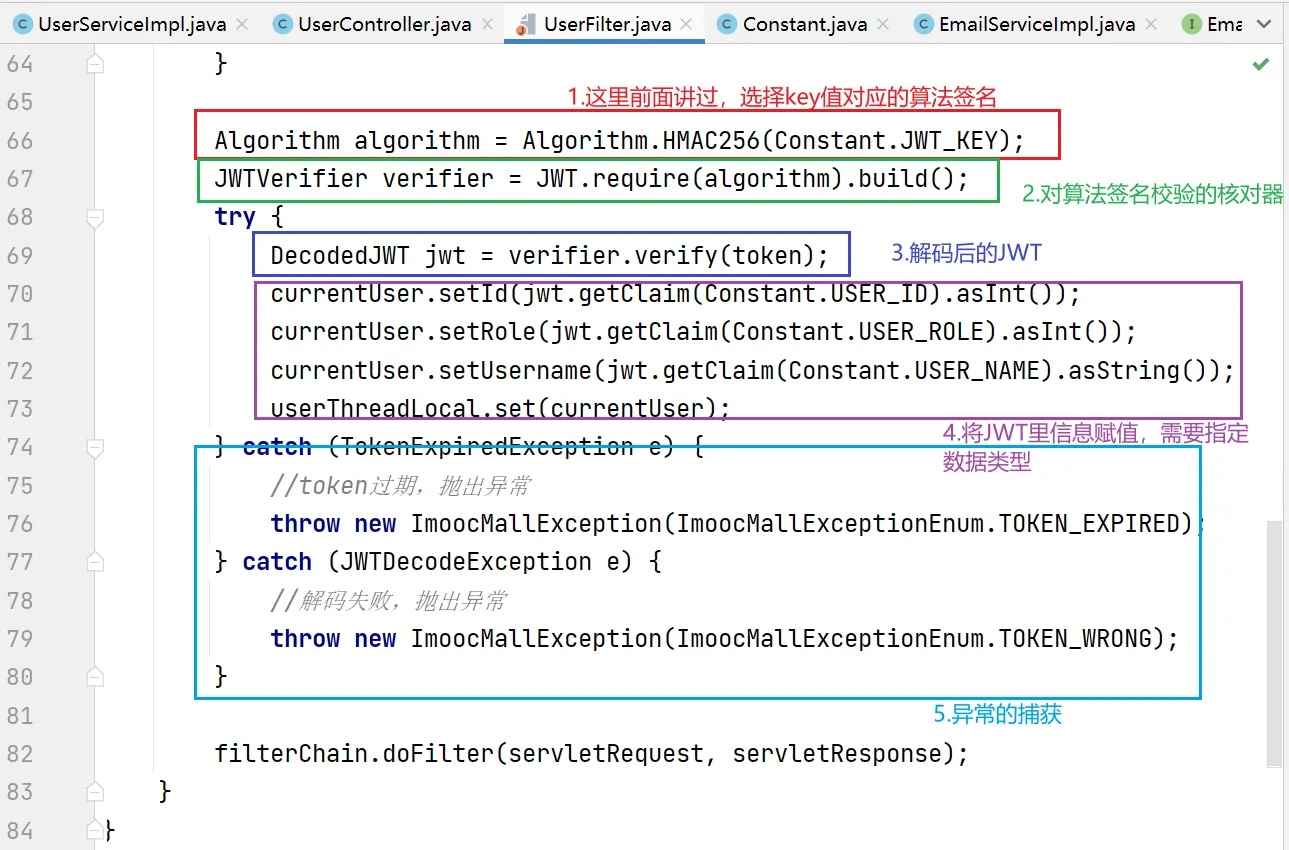Image resolution: width=1289 pixels, height=850 pixels.
Task: Click line number 83 in the gutter
Action: pyautogui.click(x=20, y=792)
